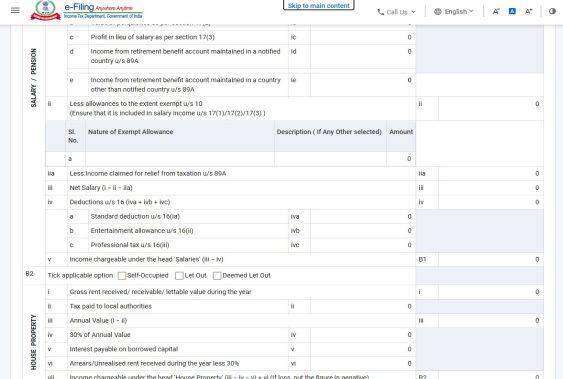
Task: Click the Professional tax u/s 16(iii) amount field
Action: tap(363, 245)
